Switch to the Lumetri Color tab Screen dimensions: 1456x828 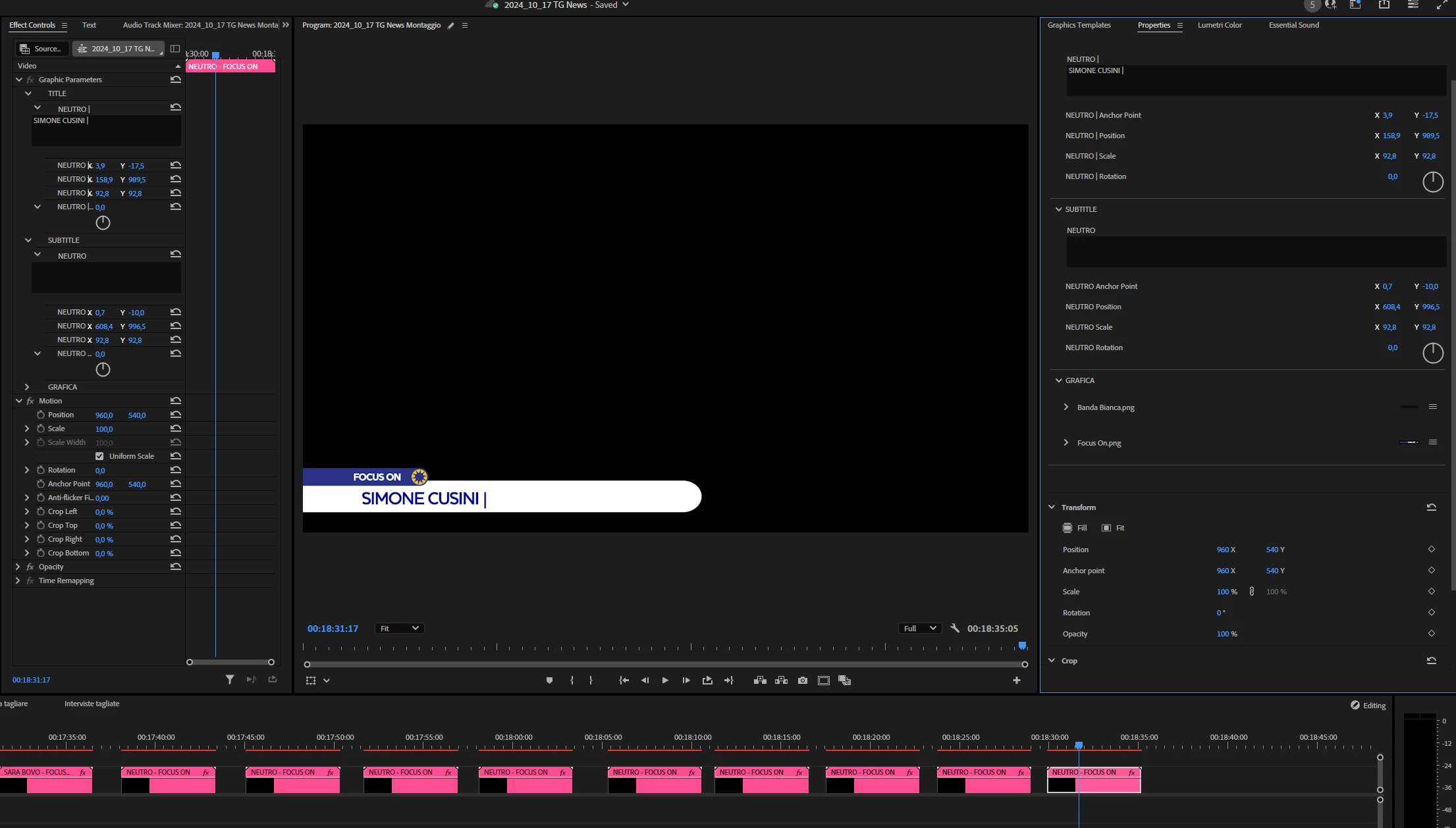pyautogui.click(x=1219, y=25)
